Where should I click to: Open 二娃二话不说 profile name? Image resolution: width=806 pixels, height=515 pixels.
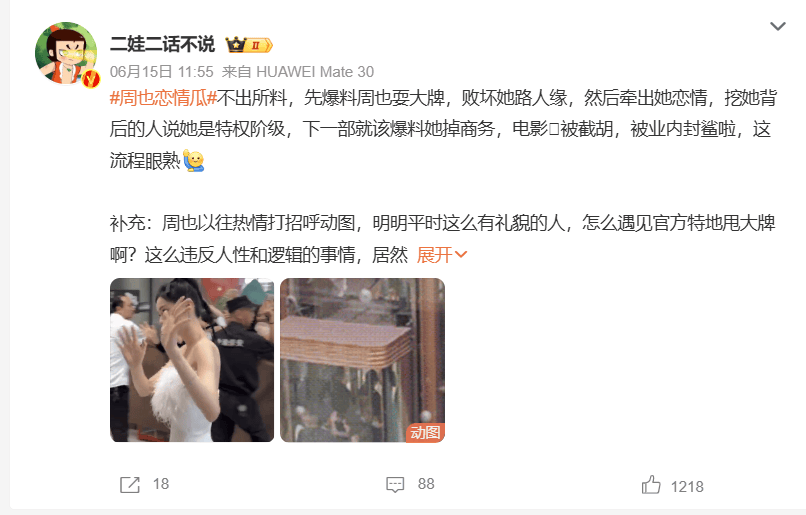pyautogui.click(x=162, y=45)
